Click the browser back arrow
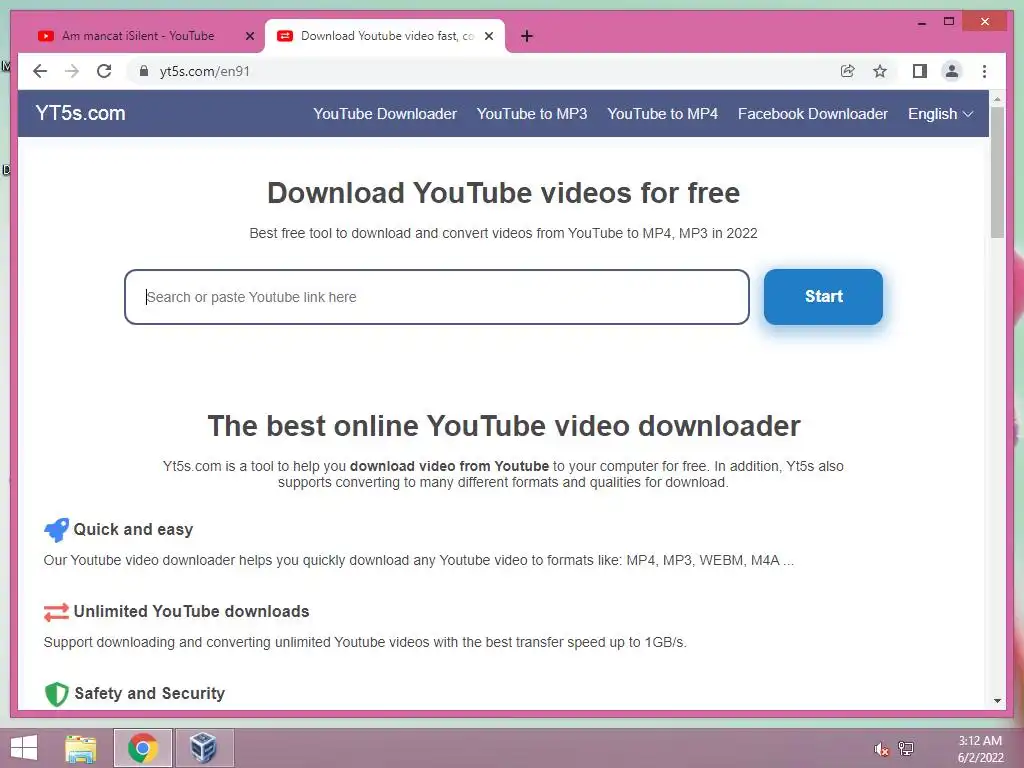 tap(40, 71)
